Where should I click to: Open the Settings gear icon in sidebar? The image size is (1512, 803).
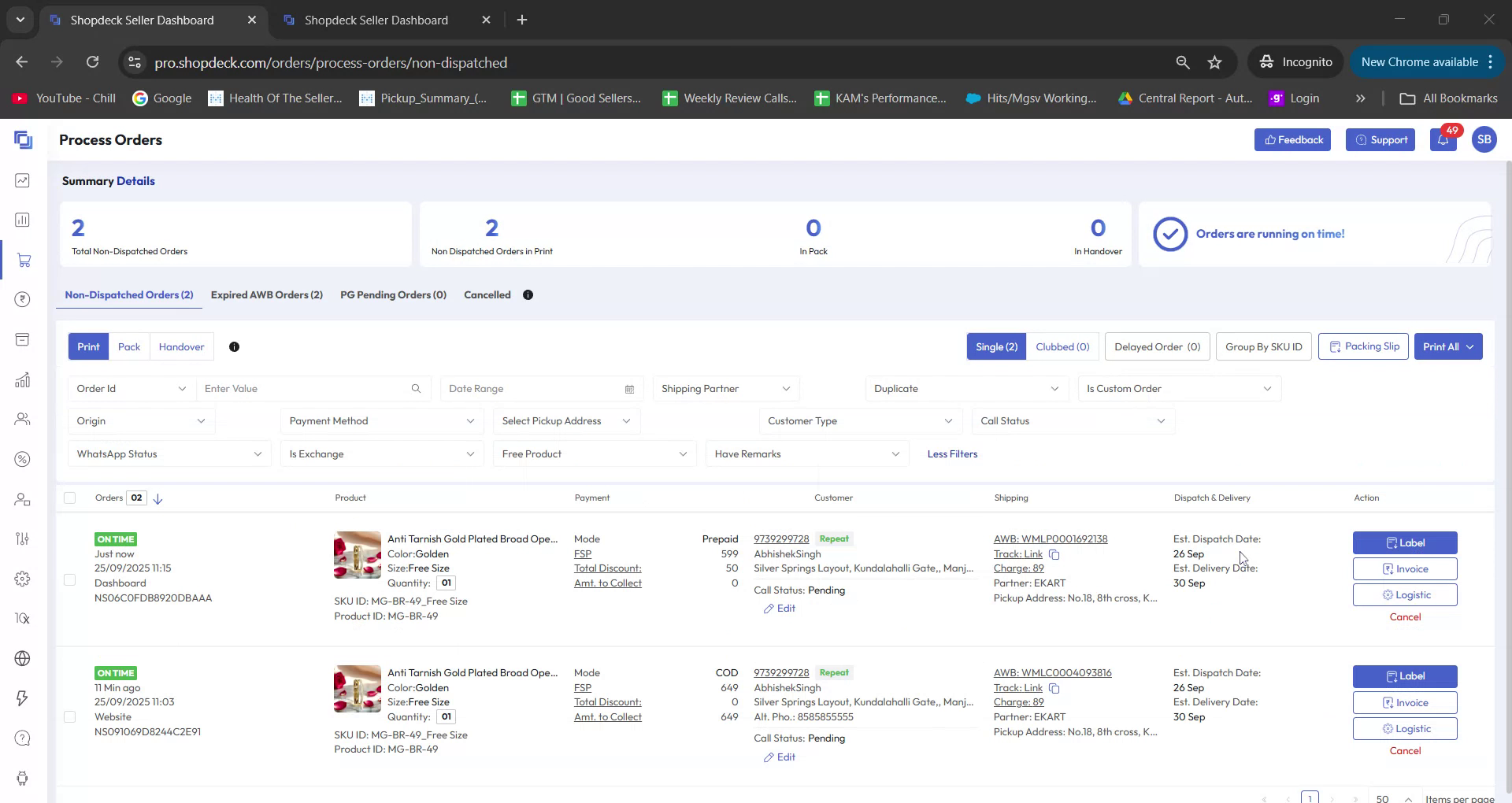pyautogui.click(x=23, y=579)
